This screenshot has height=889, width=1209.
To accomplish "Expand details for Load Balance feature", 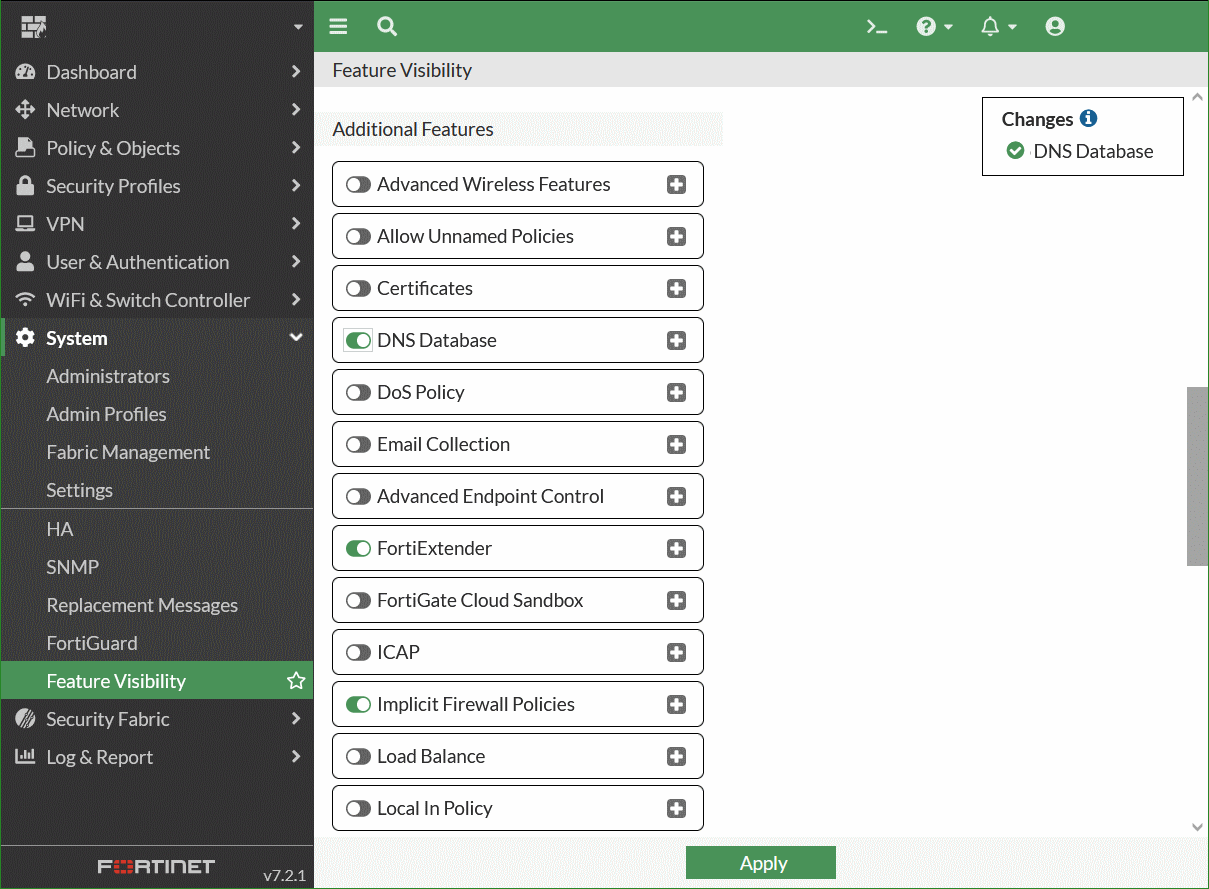I will 677,756.
